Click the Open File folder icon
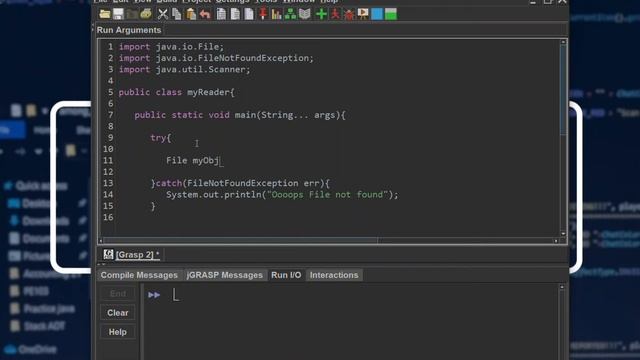The width and height of the screenshot is (640, 360). (x=105, y=14)
